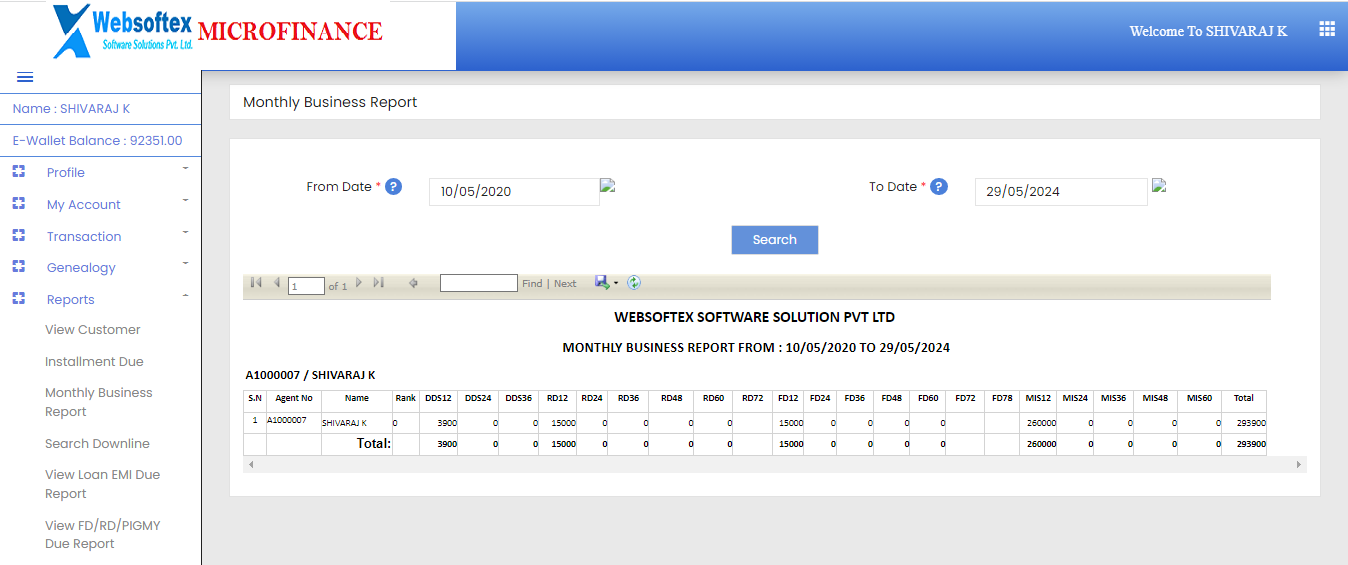This screenshot has height=565, width=1348.
Task: Open the calendar picker next to To Date
Action: pyautogui.click(x=1159, y=185)
